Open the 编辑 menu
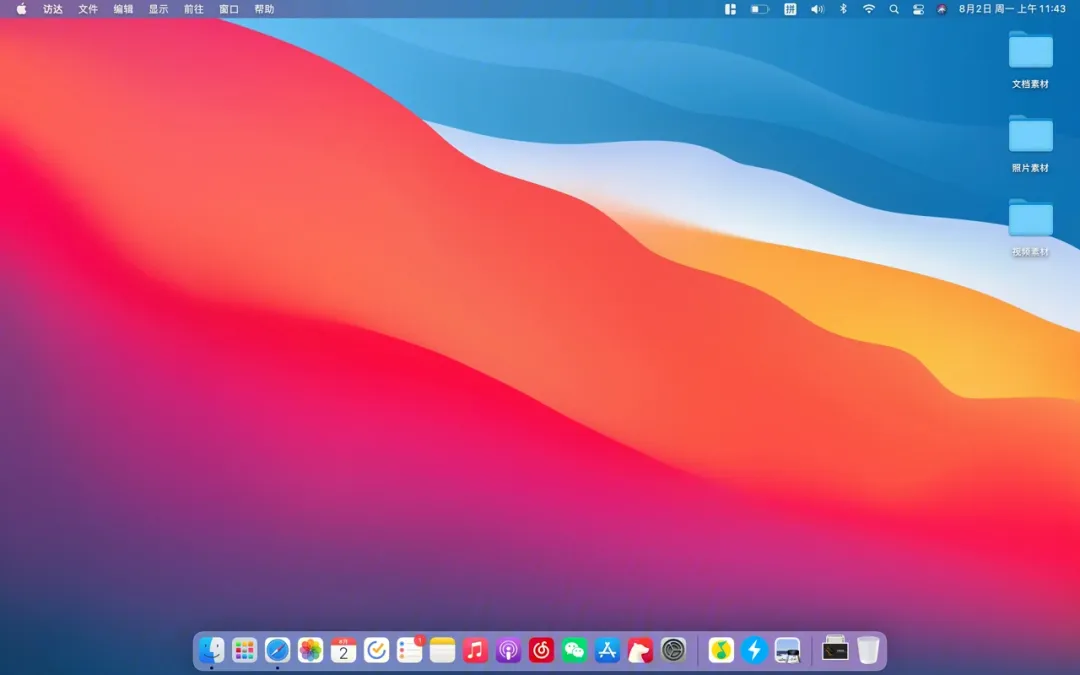Image resolution: width=1080 pixels, height=675 pixels. tap(123, 9)
